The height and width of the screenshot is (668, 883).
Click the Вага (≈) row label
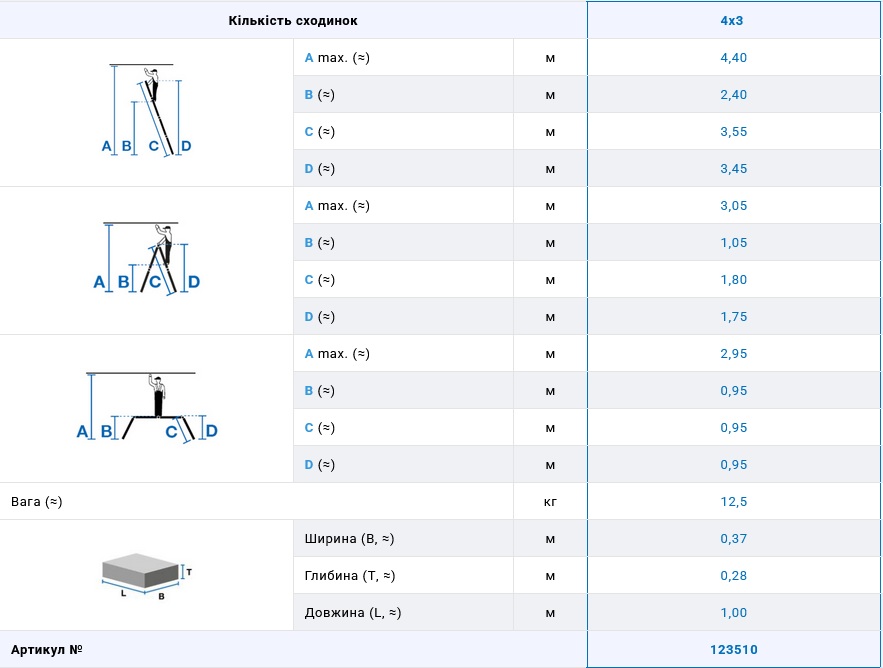(x=37, y=502)
